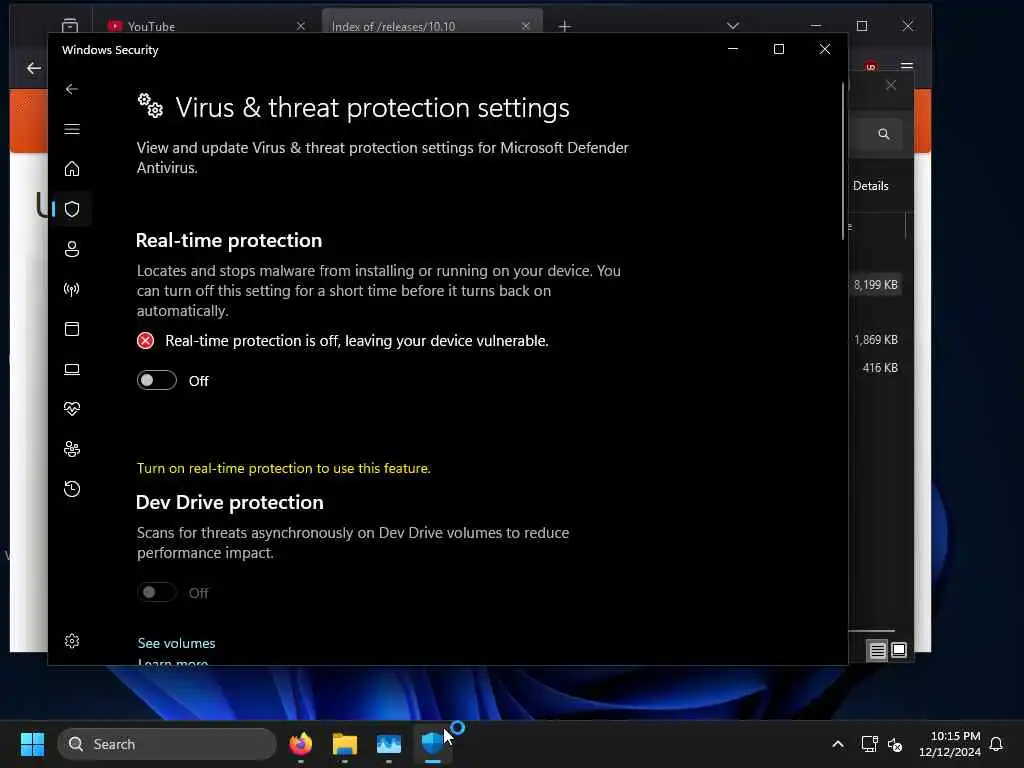Click the search icon in File Explorer
This screenshot has width=1024, height=768.
pos(884,134)
